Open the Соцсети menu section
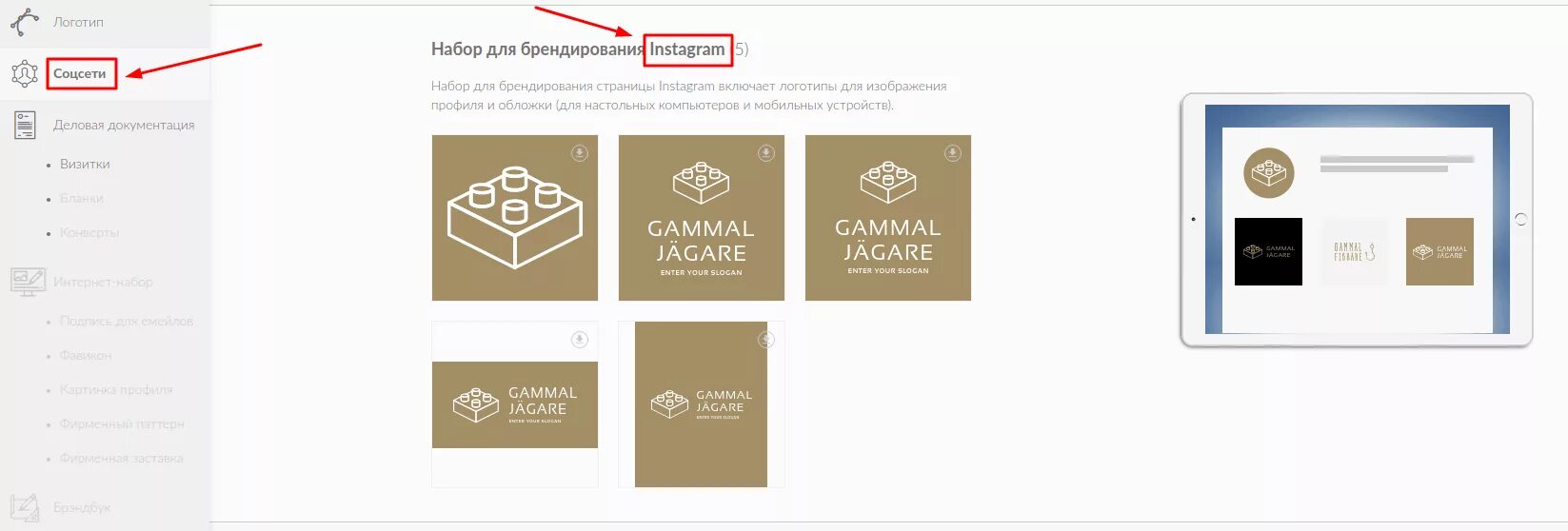Image resolution: width=1568 pixels, height=531 pixels. pos(80,73)
